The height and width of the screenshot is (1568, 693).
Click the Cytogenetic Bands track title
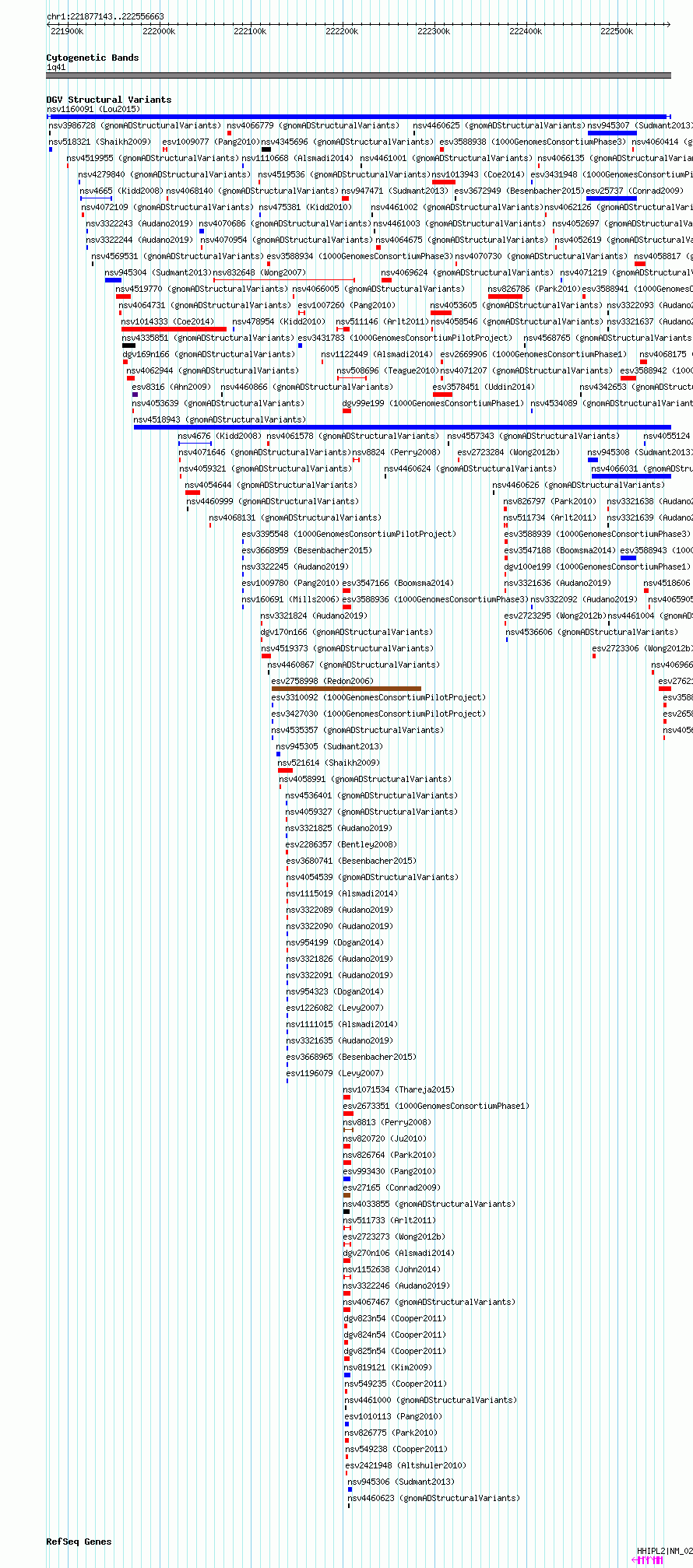93,58
